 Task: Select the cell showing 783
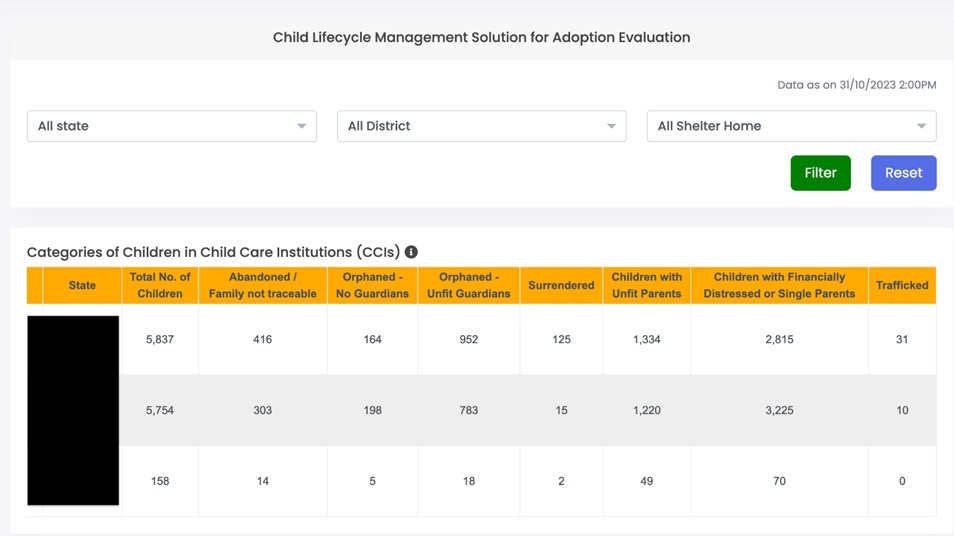point(468,410)
